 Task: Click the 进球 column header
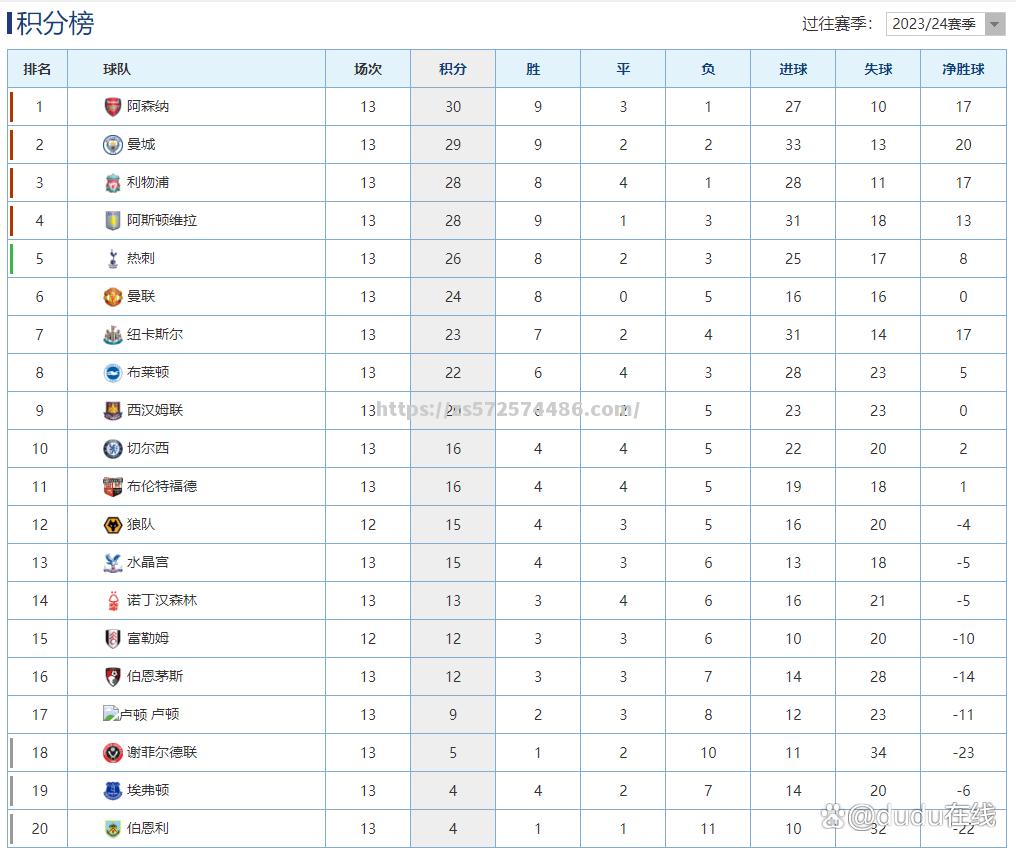click(x=793, y=69)
